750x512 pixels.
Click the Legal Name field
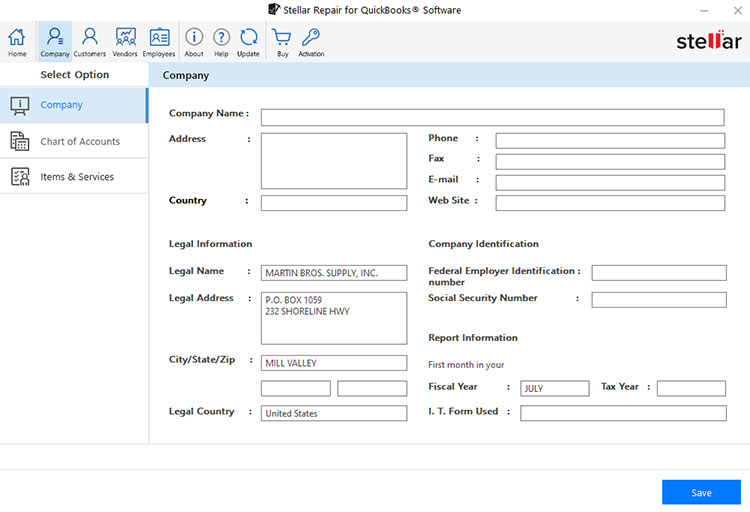click(x=334, y=273)
